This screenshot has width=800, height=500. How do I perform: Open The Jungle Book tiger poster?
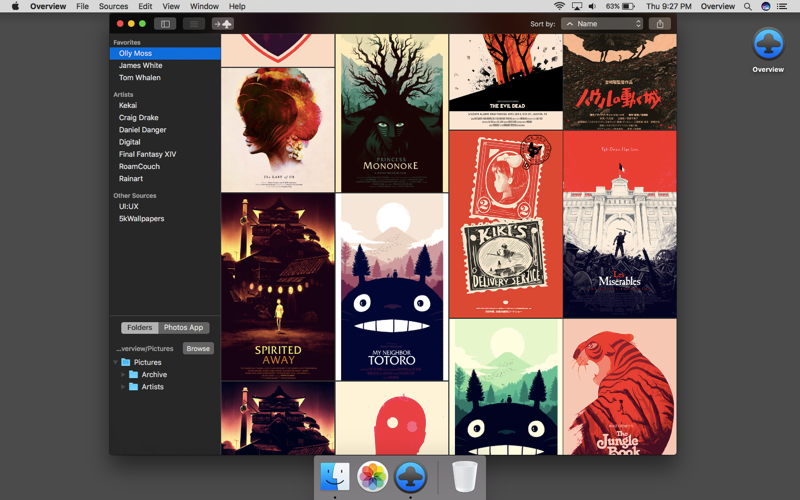pos(619,387)
